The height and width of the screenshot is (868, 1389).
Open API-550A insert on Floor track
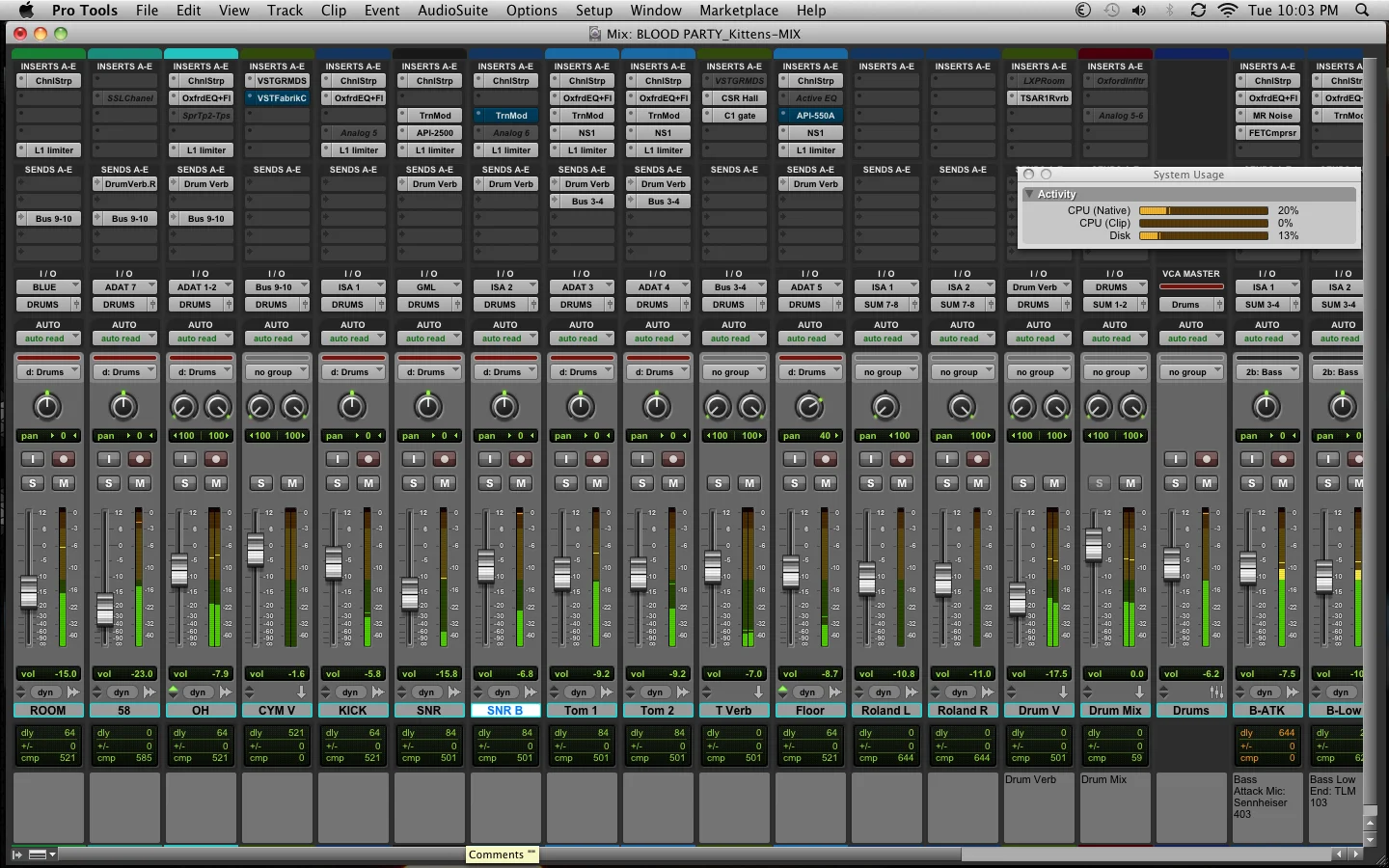(809, 116)
